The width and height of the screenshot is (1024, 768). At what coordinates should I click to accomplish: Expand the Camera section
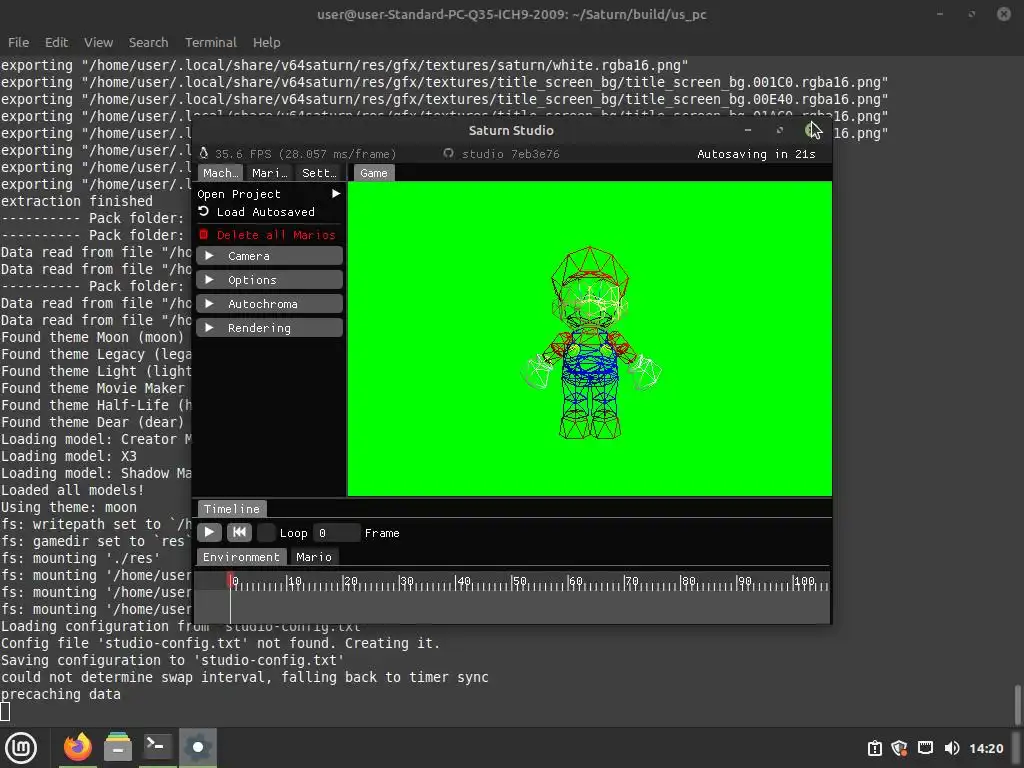pos(269,256)
